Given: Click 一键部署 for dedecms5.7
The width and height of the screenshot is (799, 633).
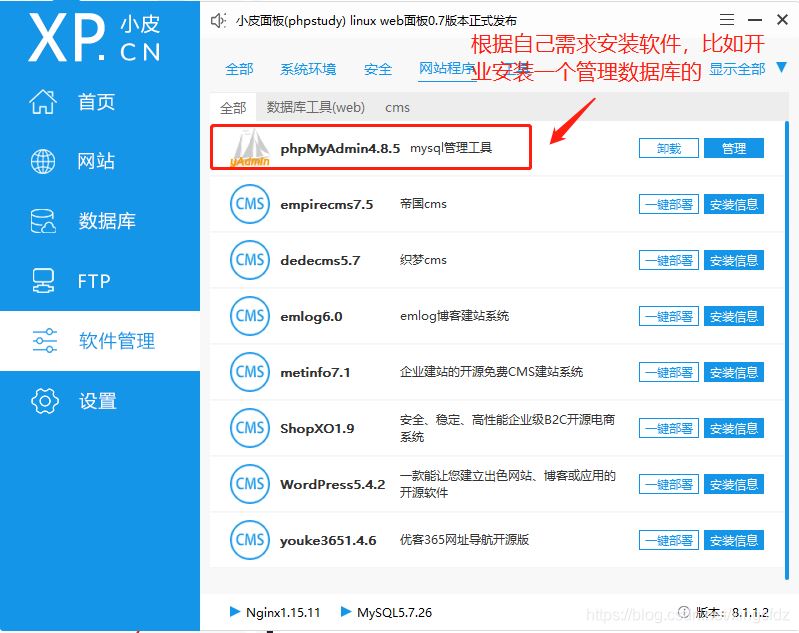Looking at the screenshot, I should click(x=669, y=260).
